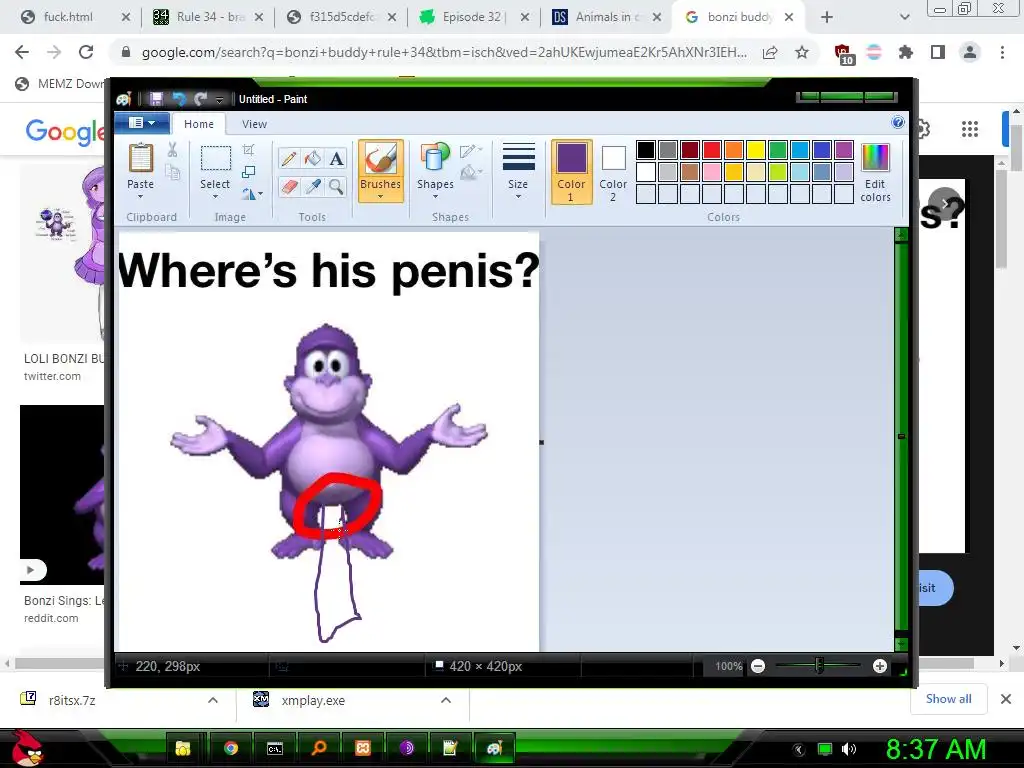
Task: Select the Color picker eyedropper tool
Action: (x=313, y=187)
